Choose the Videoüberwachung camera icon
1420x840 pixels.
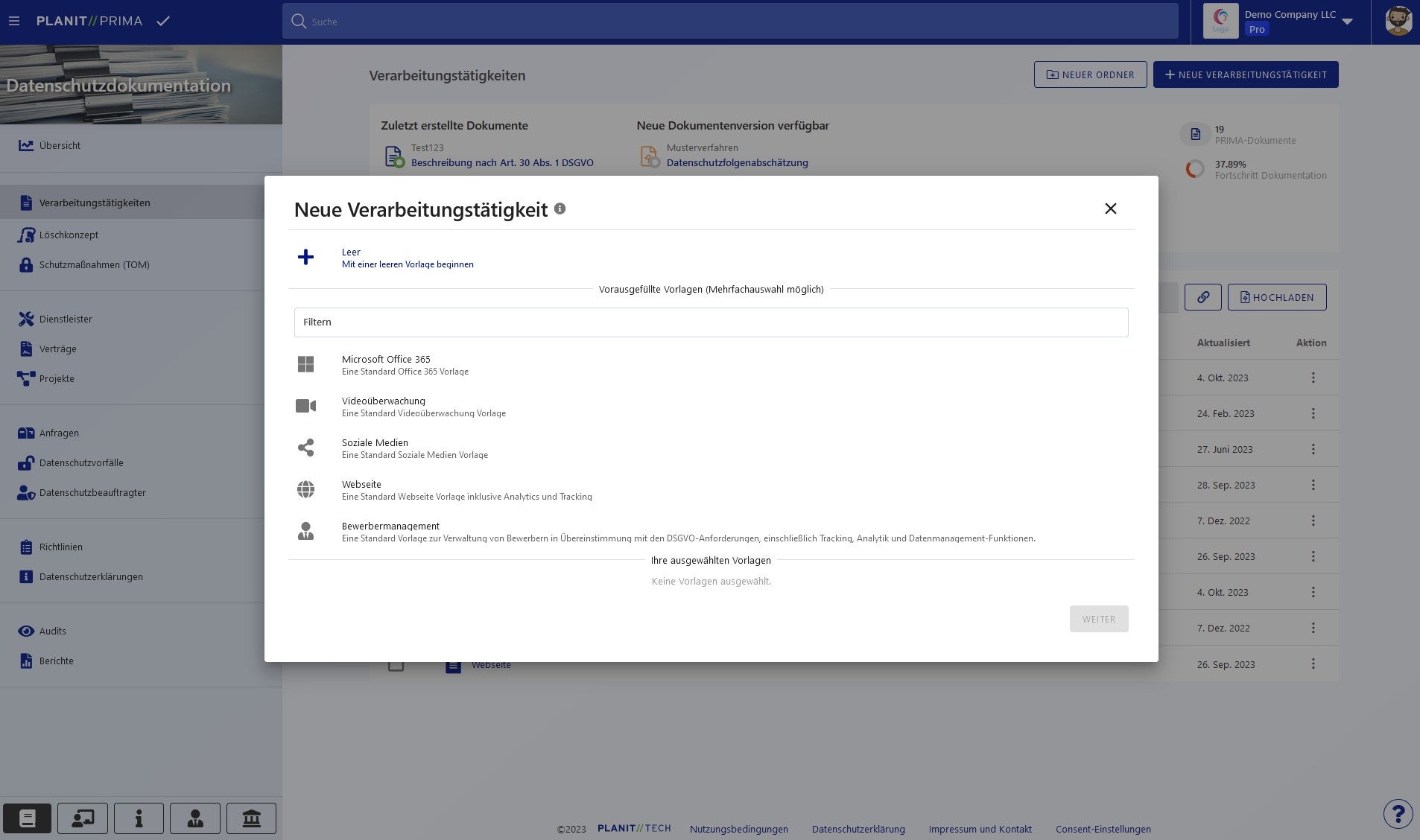[305, 406]
